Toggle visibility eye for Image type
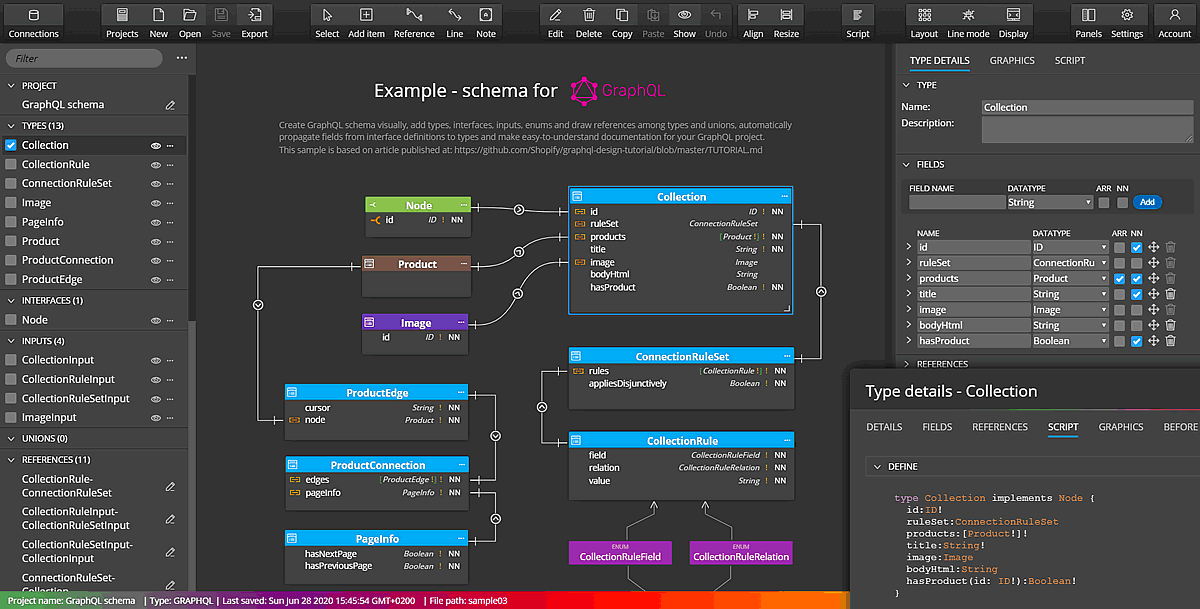The image size is (1200, 609). [x=156, y=203]
